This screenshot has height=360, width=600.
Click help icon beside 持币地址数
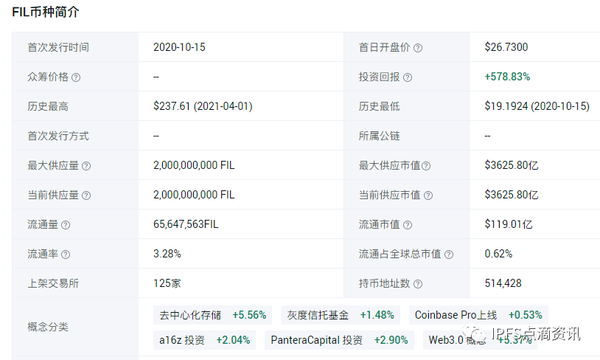[x=418, y=284]
